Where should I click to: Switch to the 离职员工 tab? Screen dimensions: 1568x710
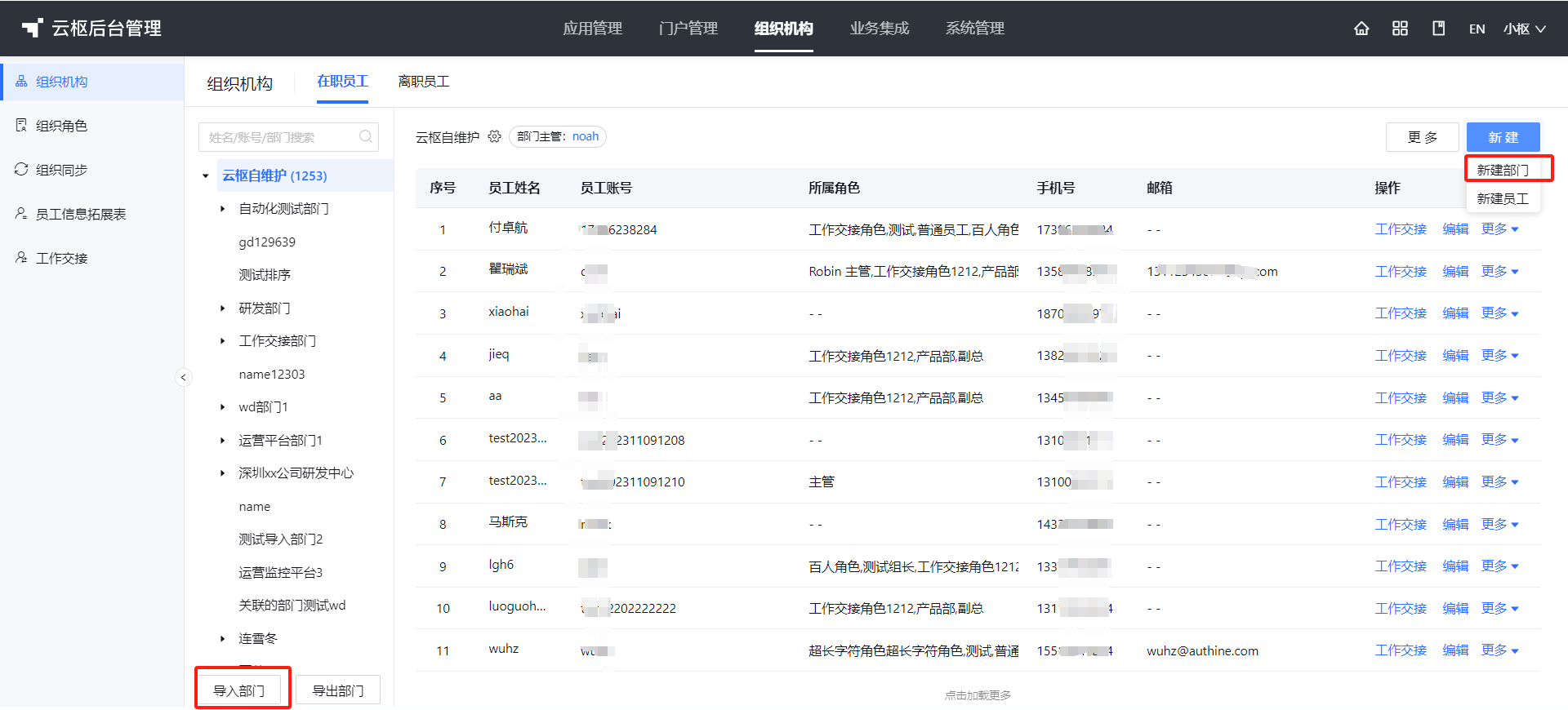coord(423,82)
